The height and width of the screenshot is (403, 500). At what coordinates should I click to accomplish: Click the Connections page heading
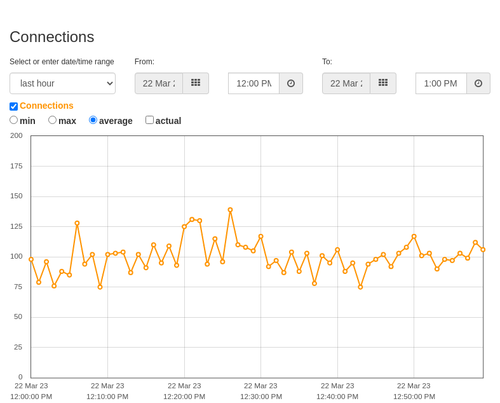coord(52,37)
